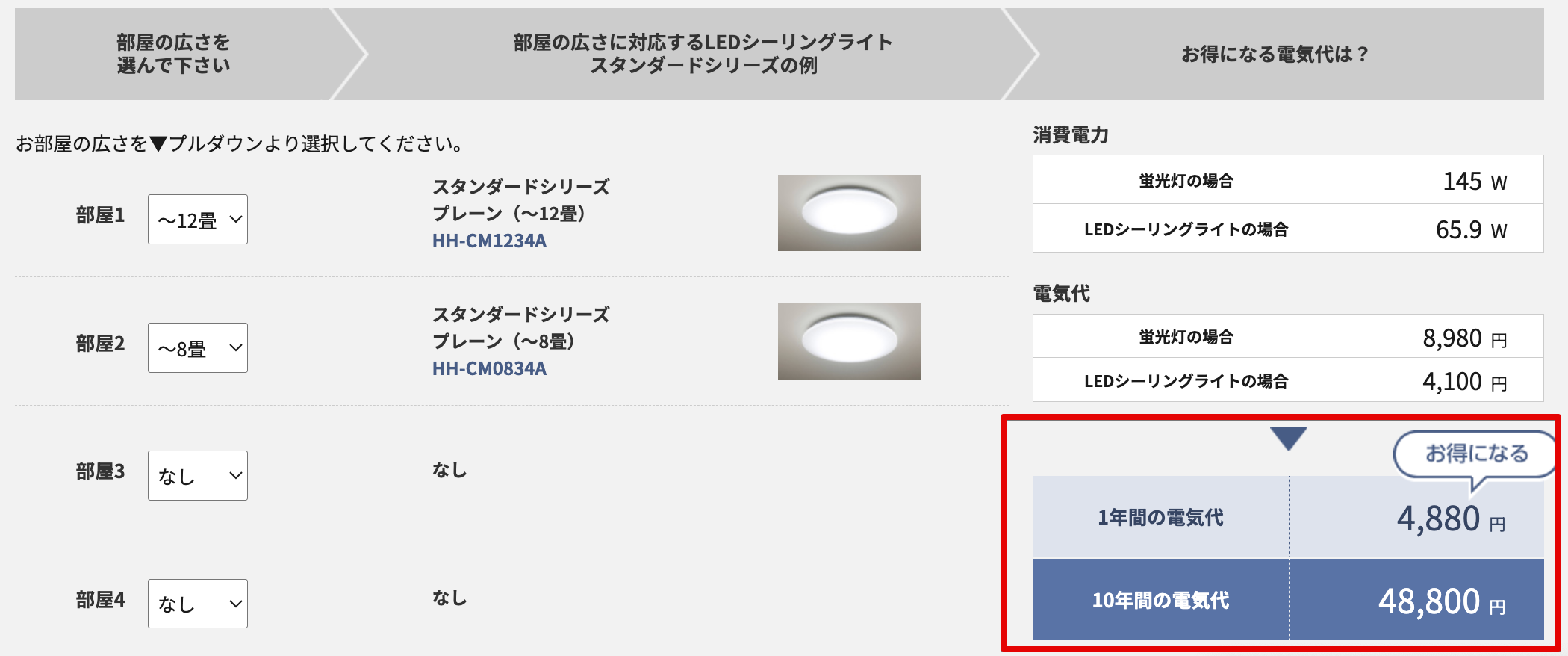The width and height of the screenshot is (1568, 656).
Task: Expand the 部屋3 room size dropdown
Action: tap(198, 476)
